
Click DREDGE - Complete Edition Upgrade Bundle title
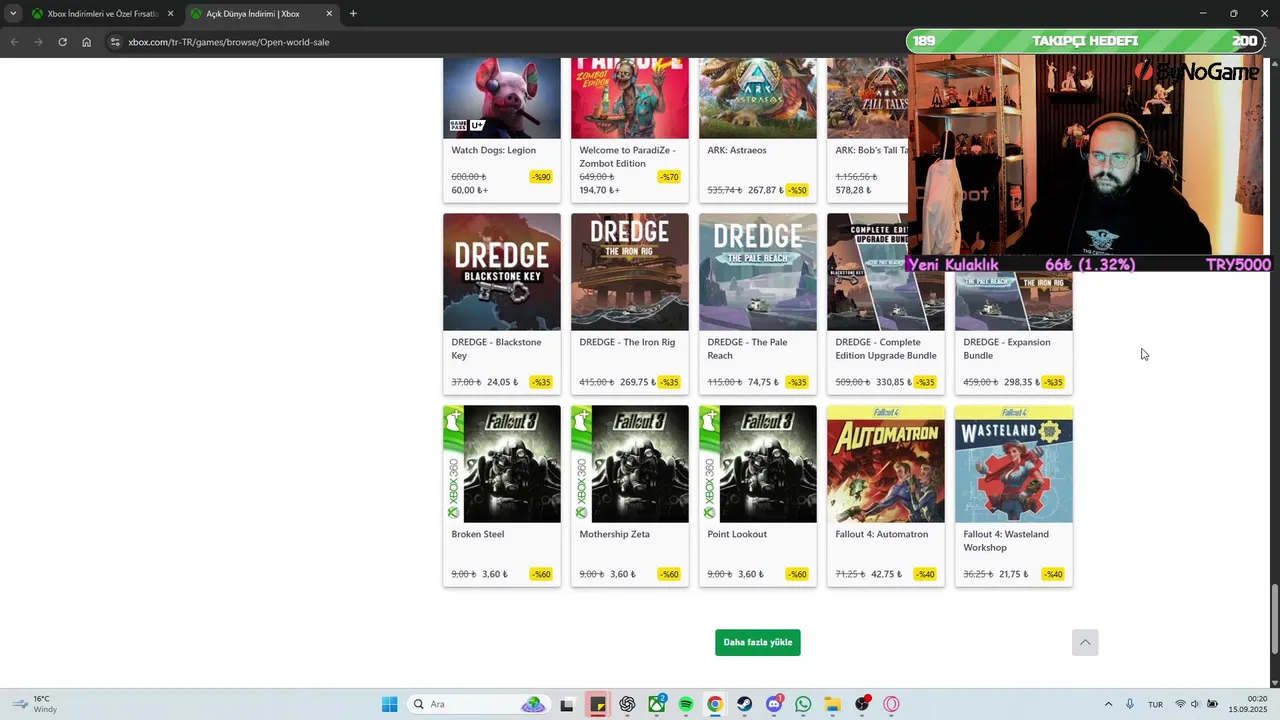(886, 349)
